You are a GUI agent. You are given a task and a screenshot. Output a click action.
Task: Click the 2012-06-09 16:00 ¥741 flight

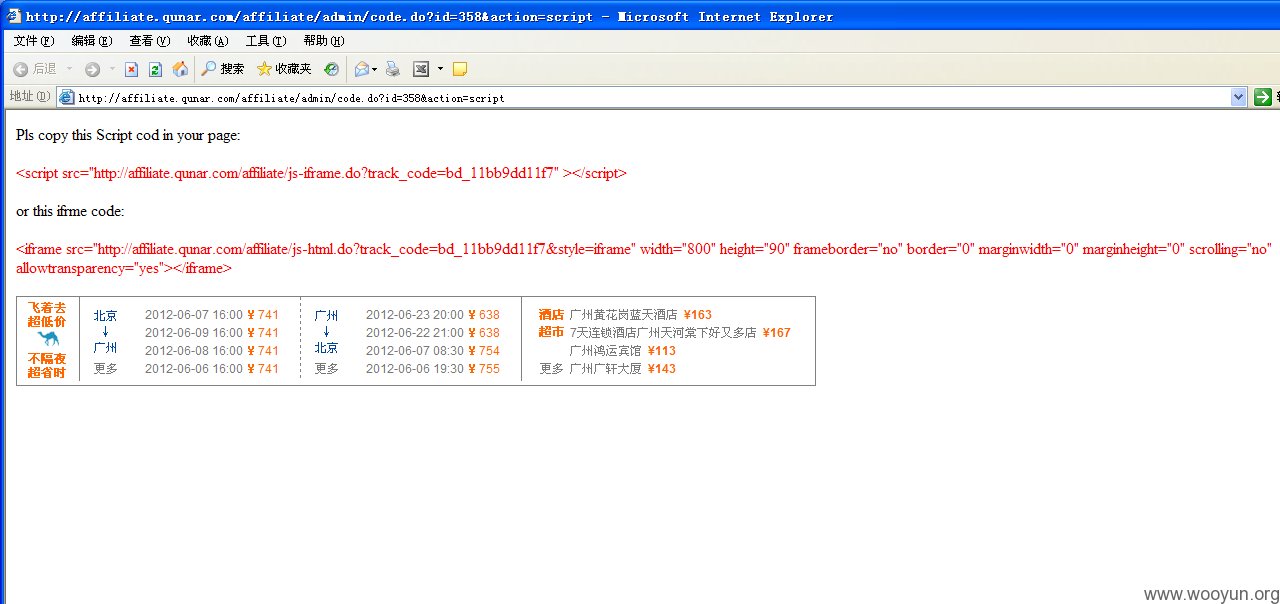(x=212, y=333)
